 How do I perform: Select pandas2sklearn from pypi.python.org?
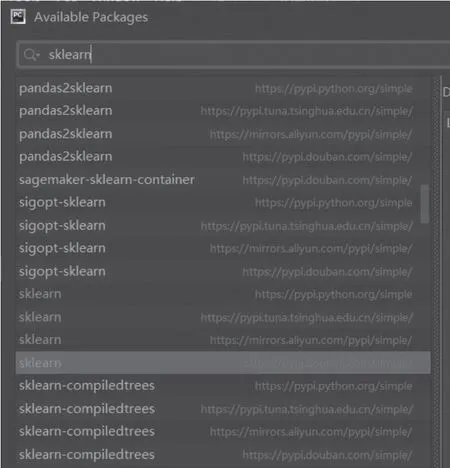[223, 89]
